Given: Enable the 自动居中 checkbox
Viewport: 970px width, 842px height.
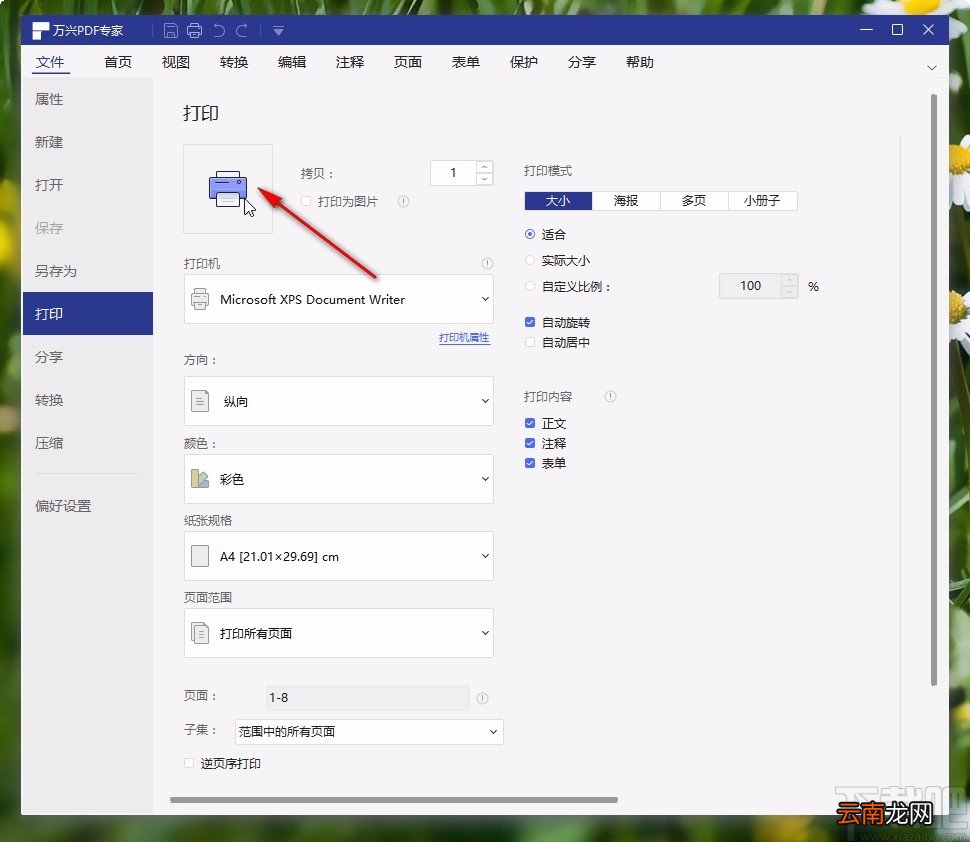Looking at the screenshot, I should point(530,342).
